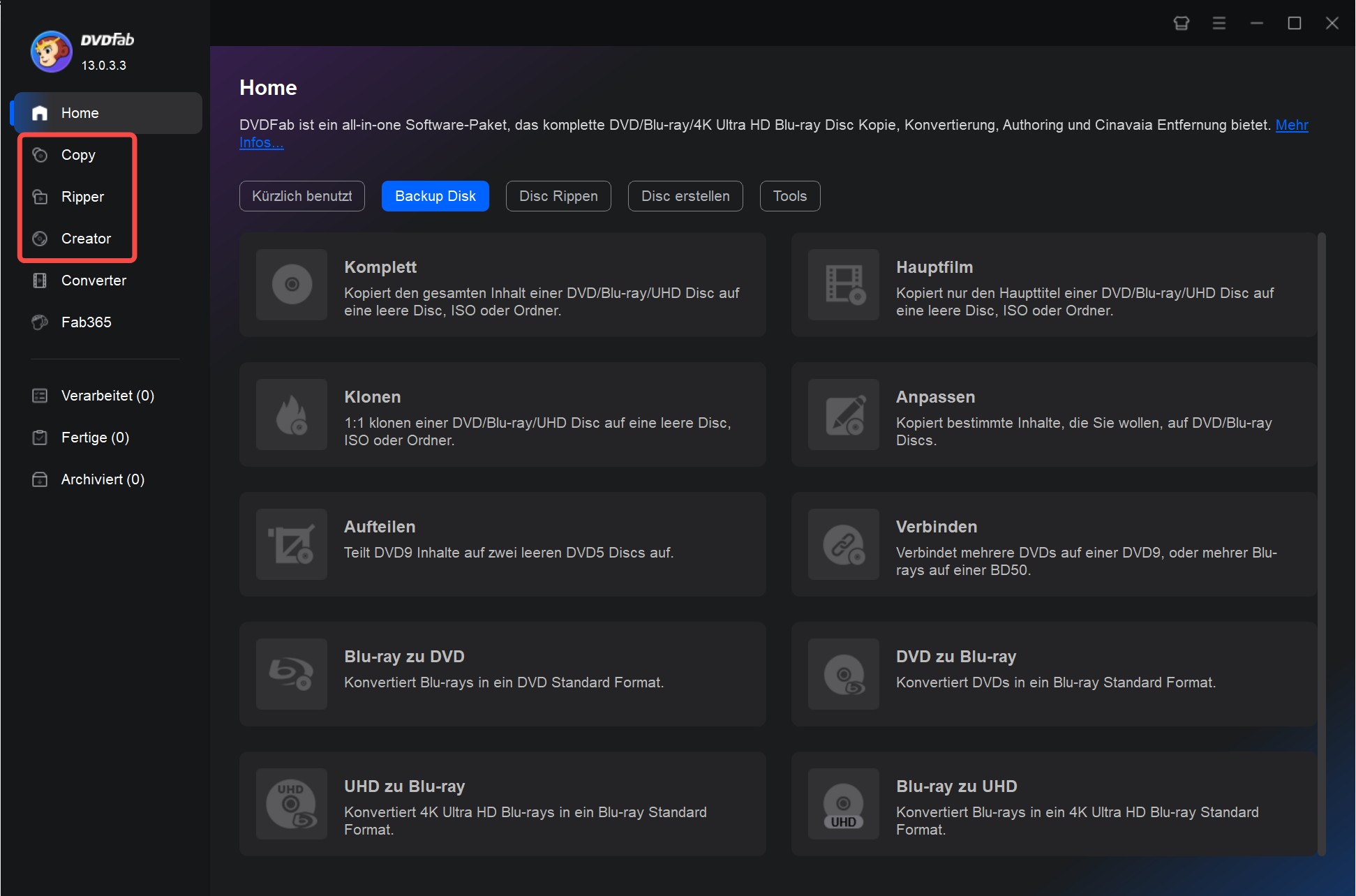This screenshot has height=896, width=1356.
Task: Click the Archiviert archive box icon
Action: tap(40, 479)
